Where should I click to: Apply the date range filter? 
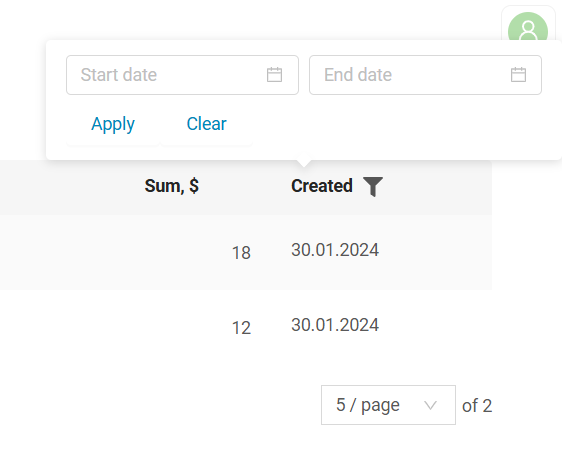click(x=113, y=124)
